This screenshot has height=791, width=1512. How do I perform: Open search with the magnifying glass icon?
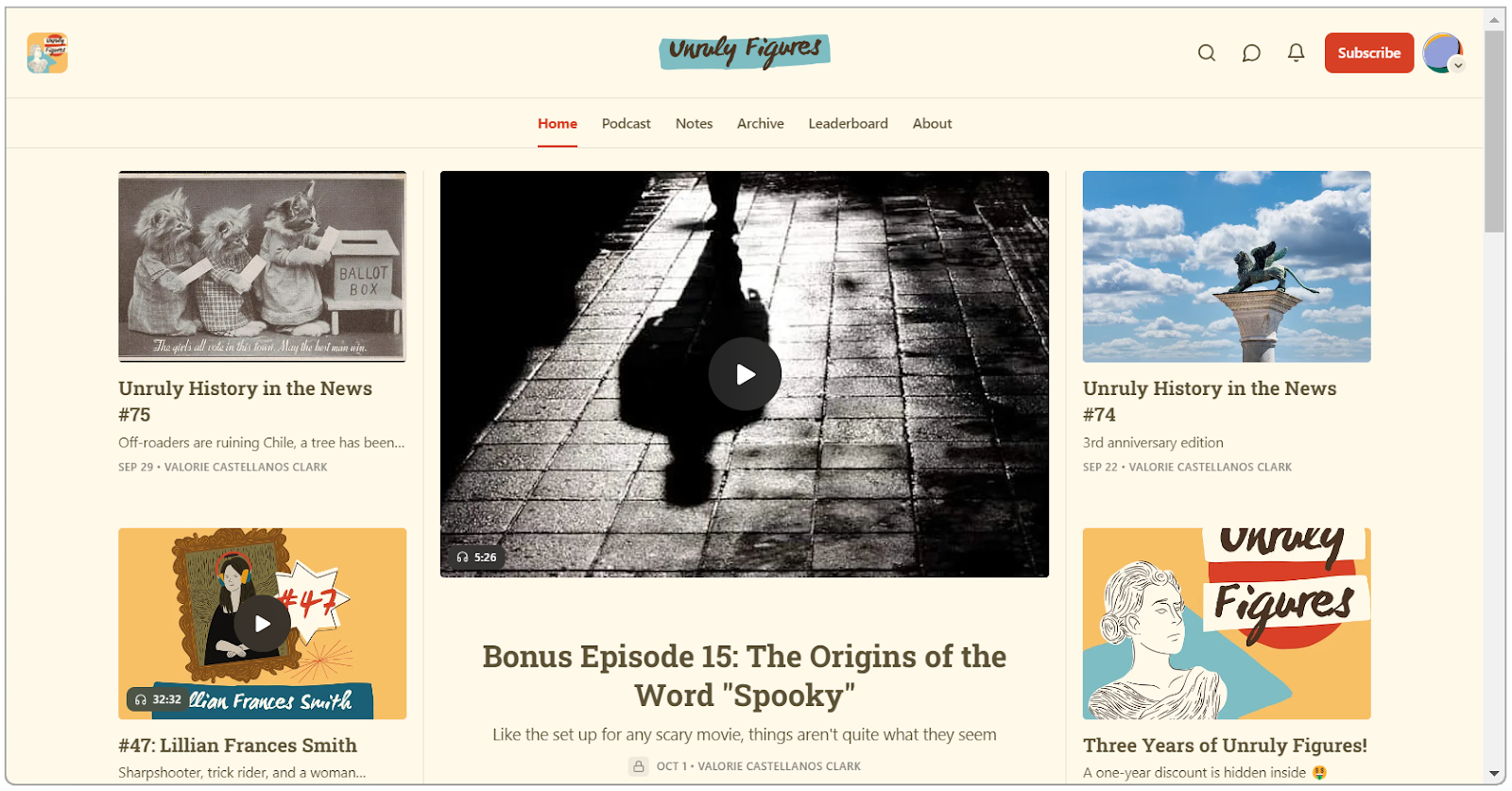coord(1207,53)
